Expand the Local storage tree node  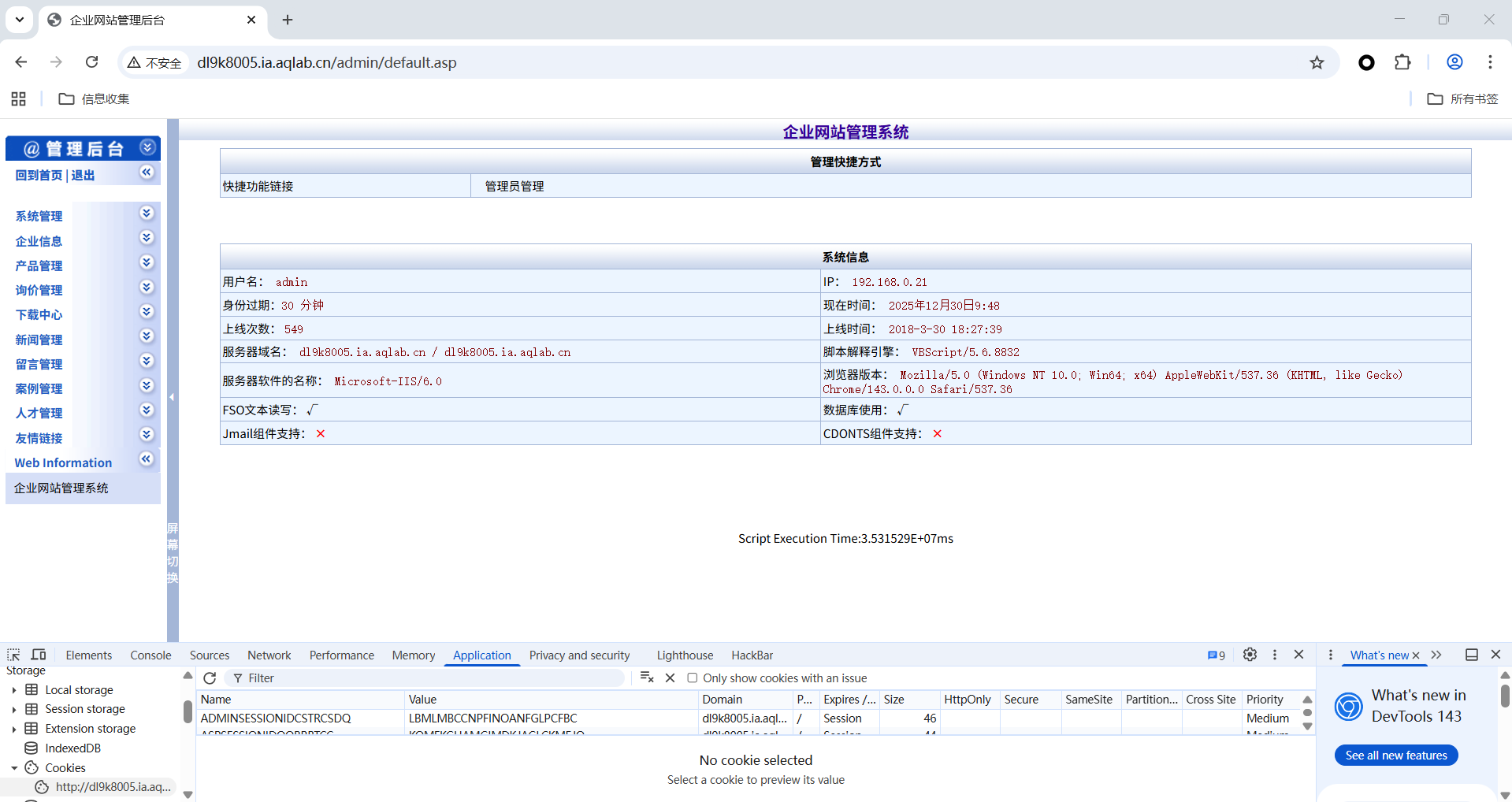pyautogui.click(x=14, y=690)
